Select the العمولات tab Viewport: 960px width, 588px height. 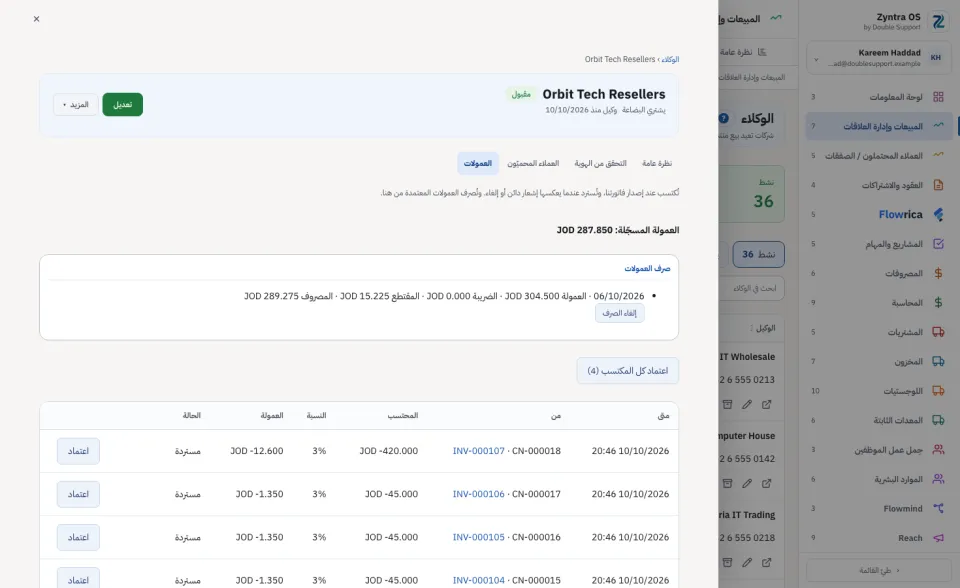[x=478, y=164]
